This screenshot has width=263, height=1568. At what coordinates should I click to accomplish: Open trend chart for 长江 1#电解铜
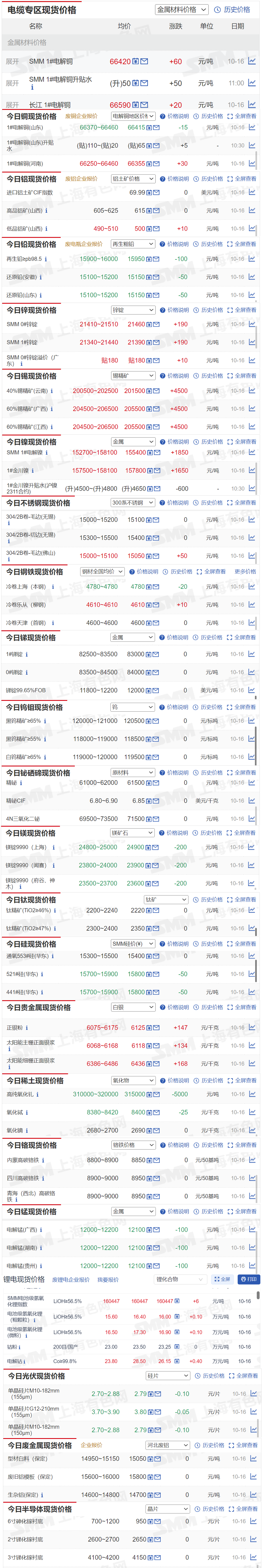click(x=251, y=105)
